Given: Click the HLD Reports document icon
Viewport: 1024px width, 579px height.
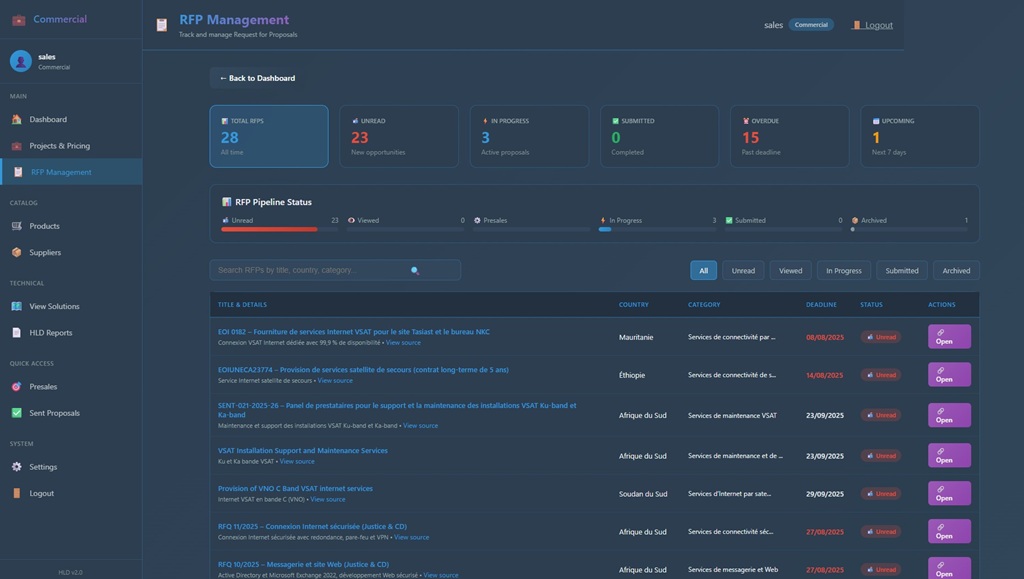Looking at the screenshot, I should click(16, 333).
